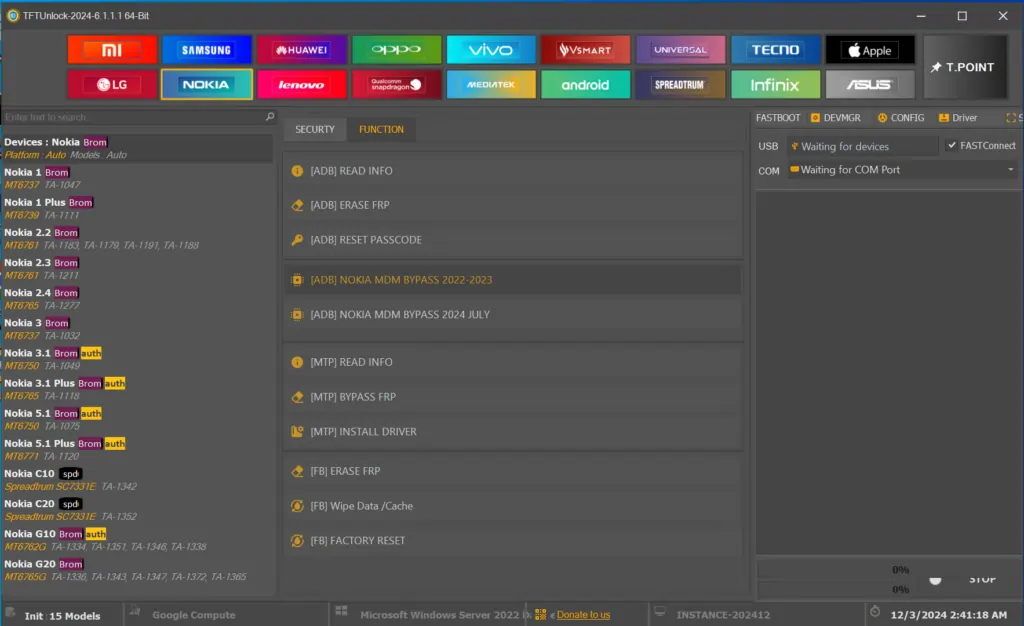1024x626 pixels.
Task: Select the Xiaomi MI brand tile
Action: 112,50
